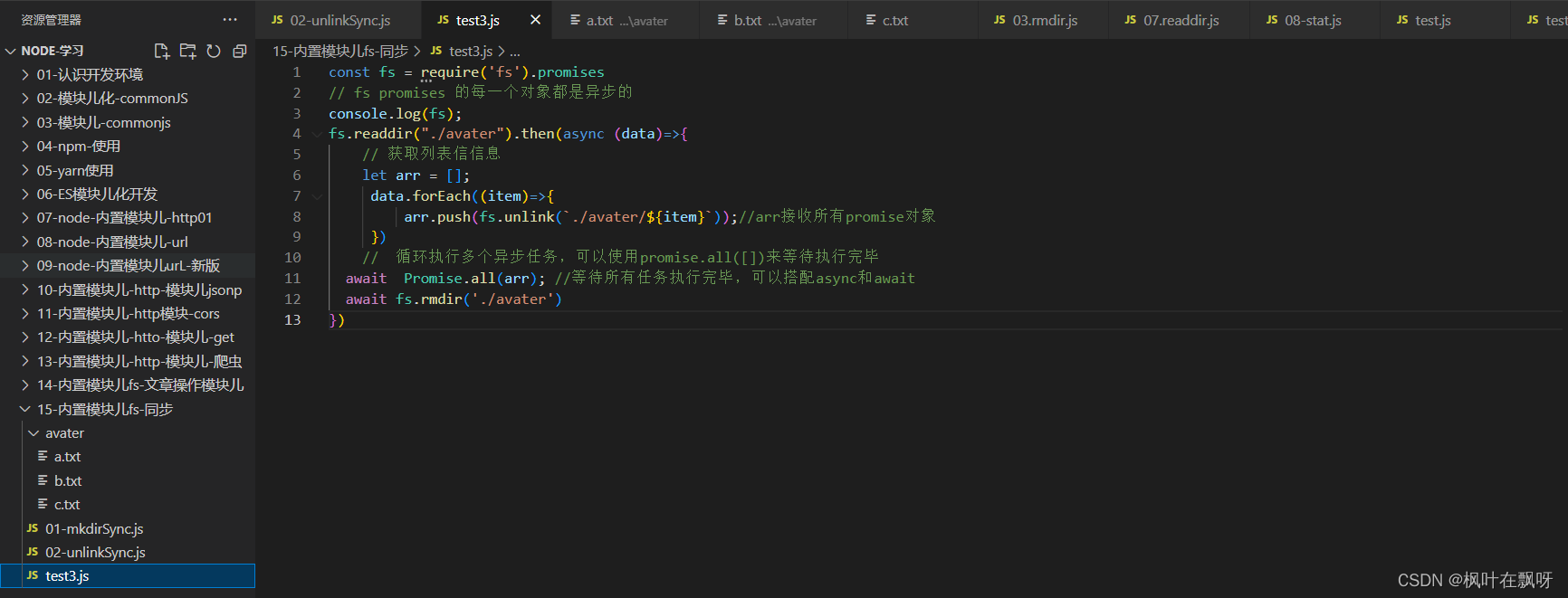Click the JS icon beside test3.js in tree
The height and width of the screenshot is (598, 1568).
pos(33,575)
